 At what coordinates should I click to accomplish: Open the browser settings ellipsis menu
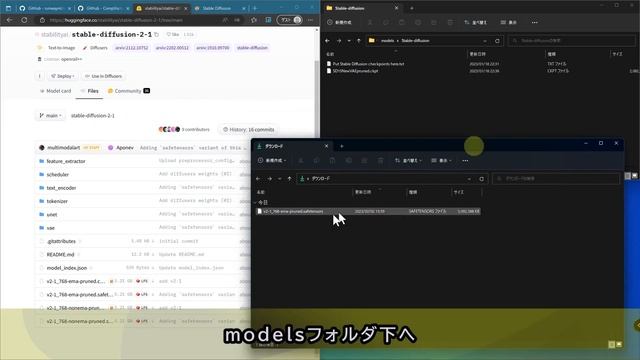[x=310, y=20]
